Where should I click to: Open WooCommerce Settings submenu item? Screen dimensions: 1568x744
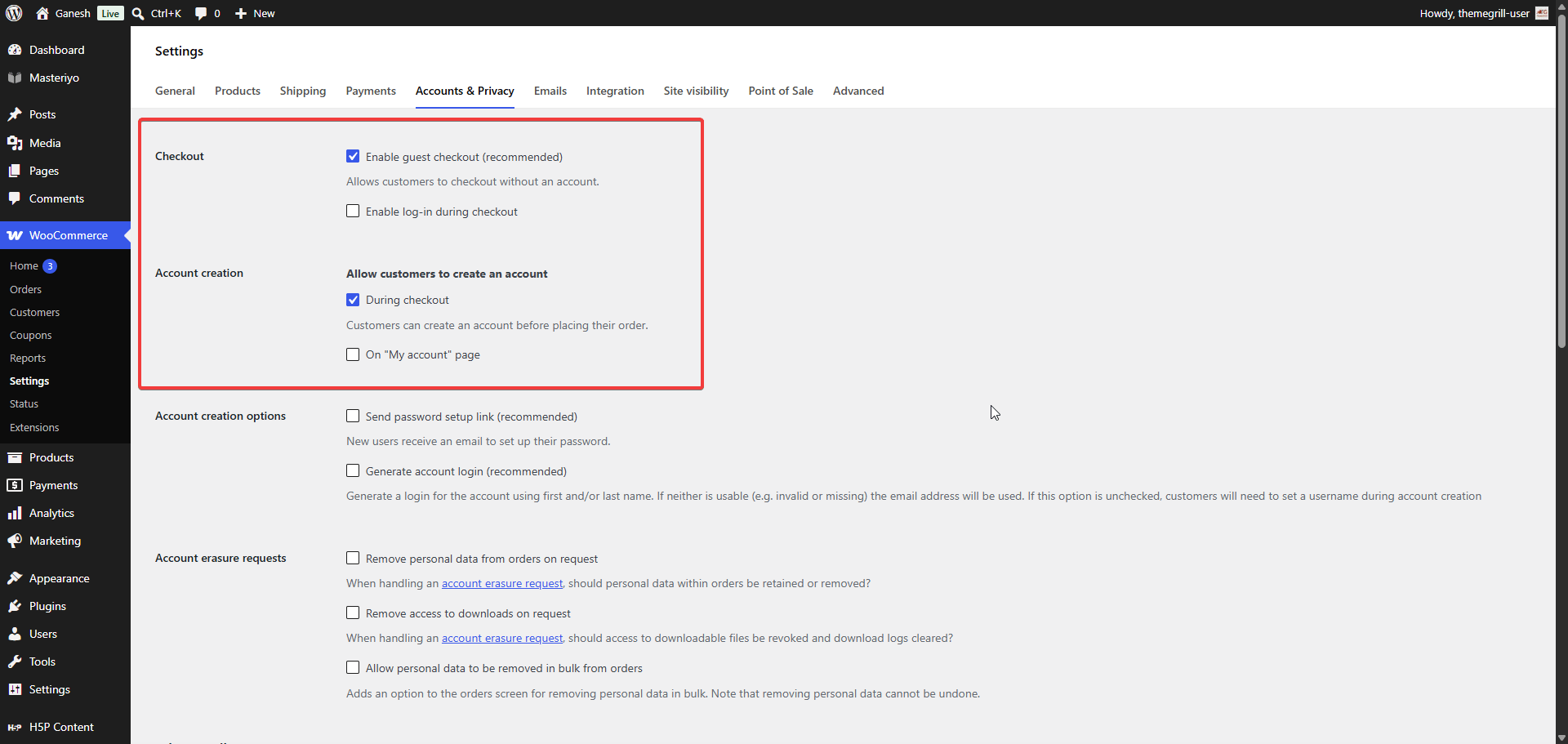29,381
